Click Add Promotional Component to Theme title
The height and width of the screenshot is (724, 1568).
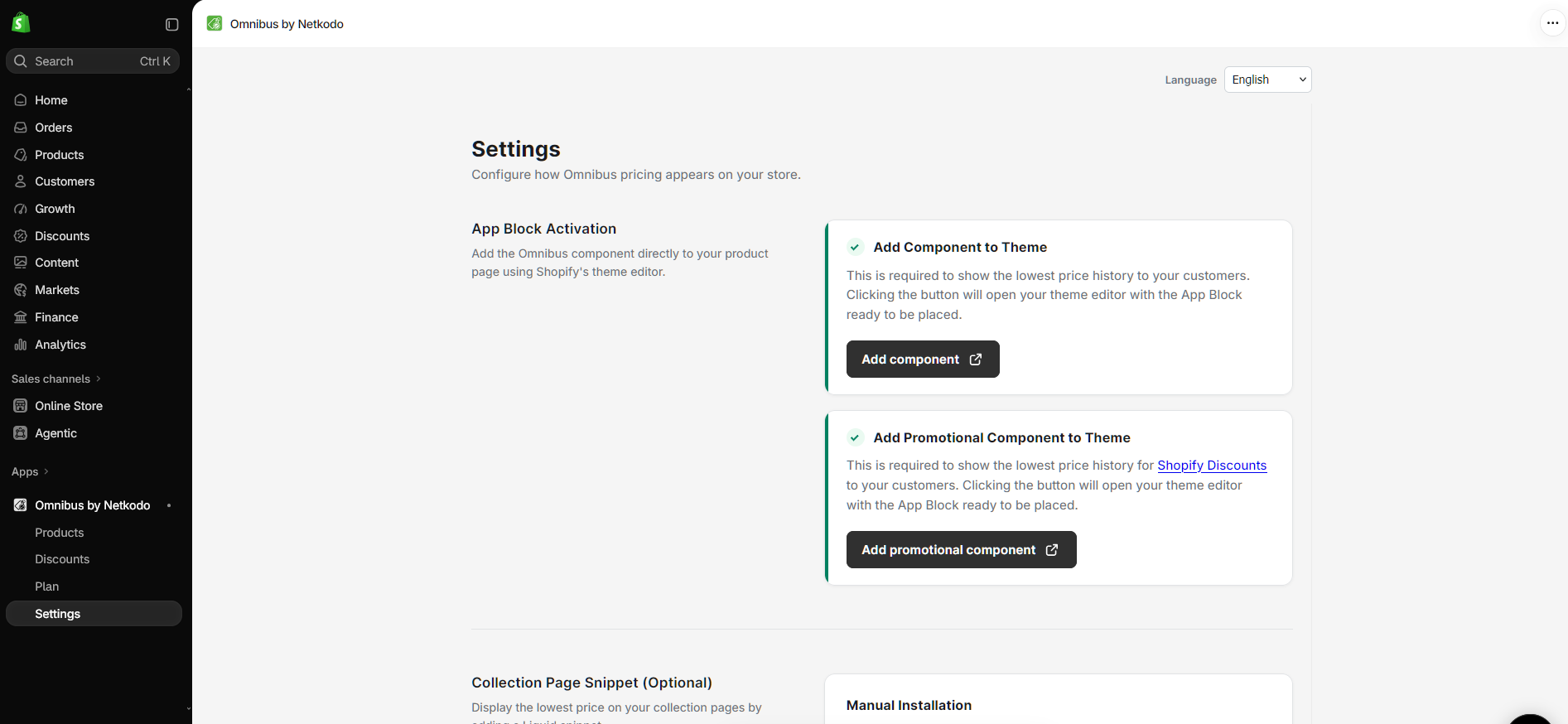(1001, 437)
